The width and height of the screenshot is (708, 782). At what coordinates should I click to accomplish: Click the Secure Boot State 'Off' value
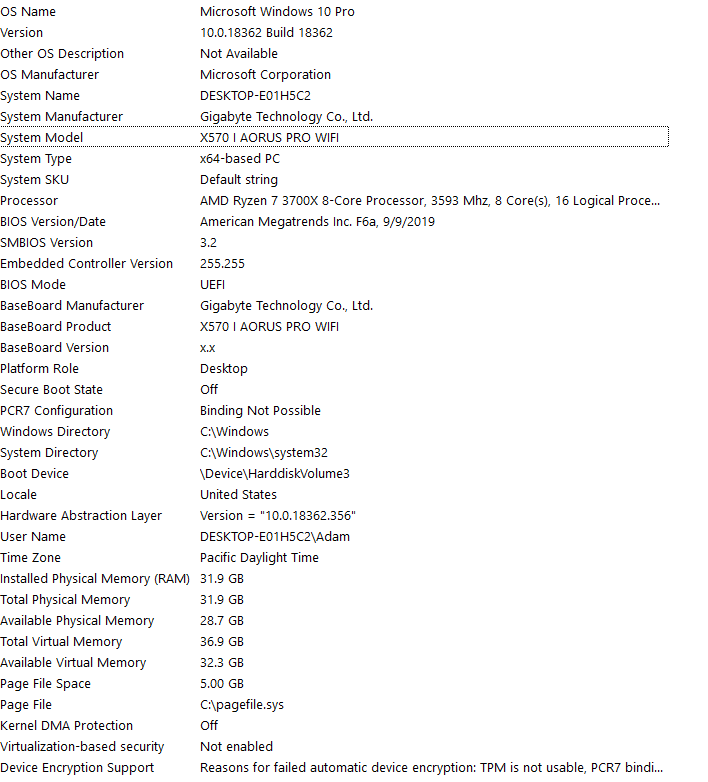tap(209, 389)
